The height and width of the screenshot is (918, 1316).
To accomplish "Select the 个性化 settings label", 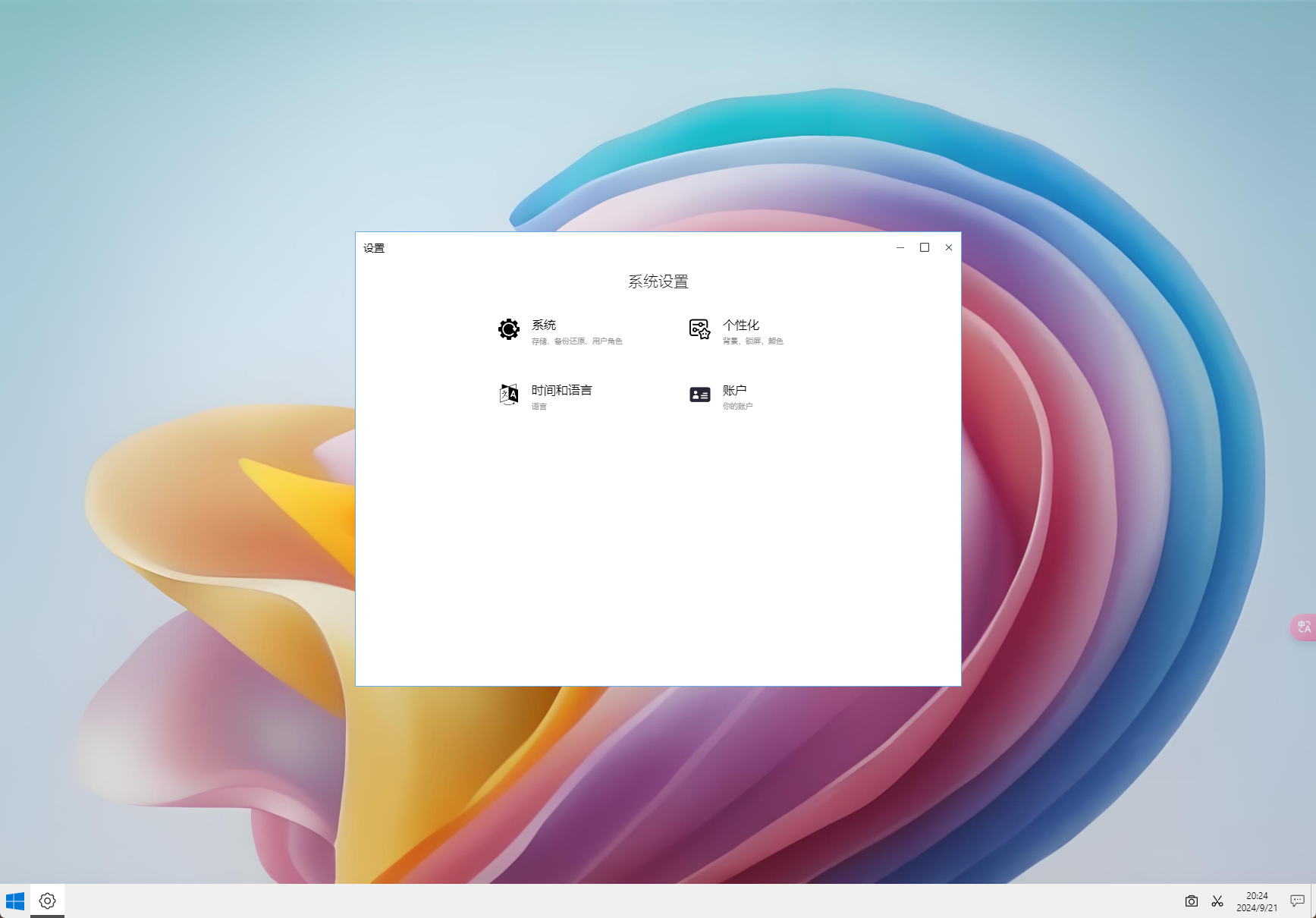I will click(x=741, y=325).
